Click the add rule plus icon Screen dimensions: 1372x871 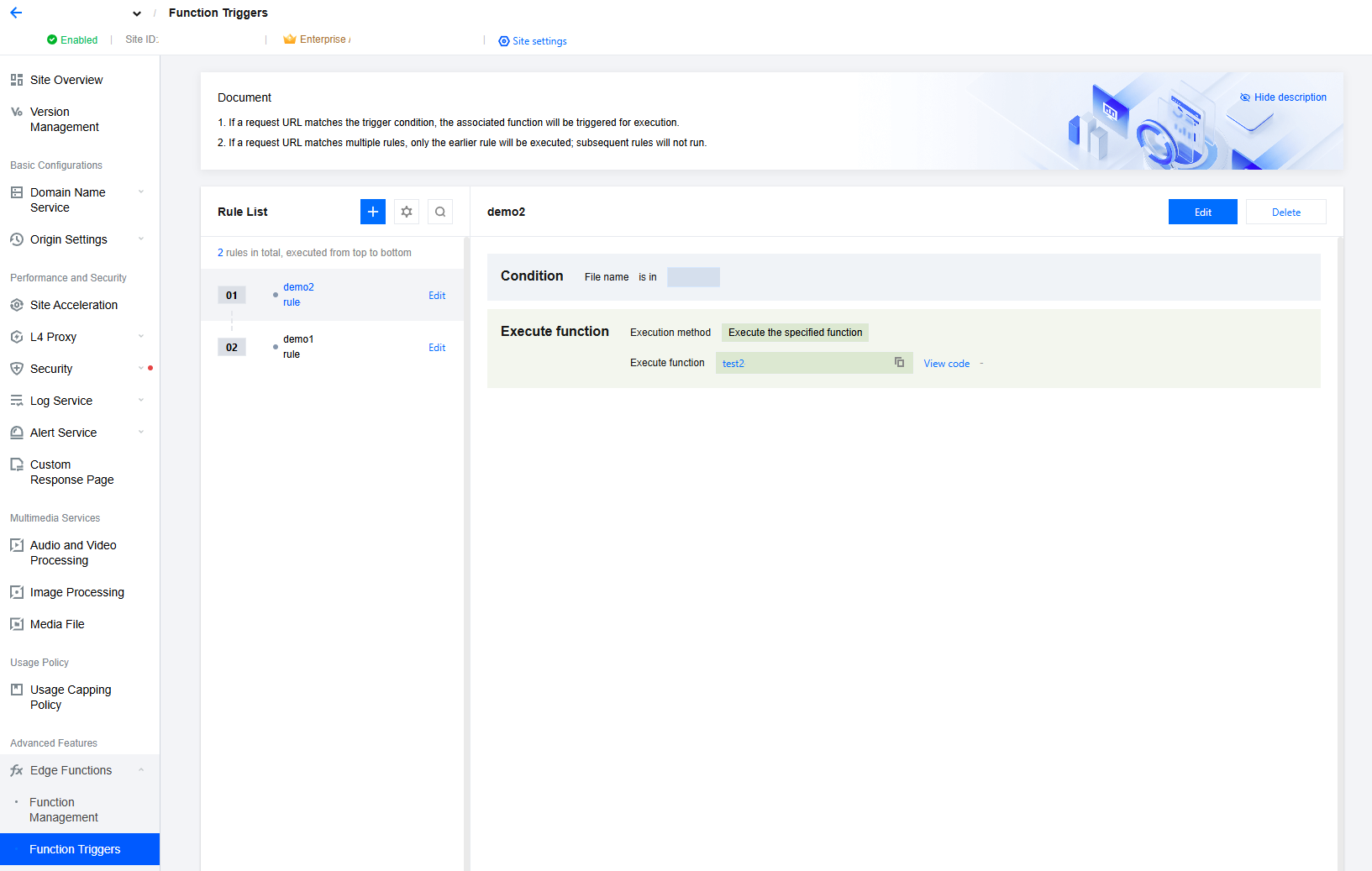372,212
